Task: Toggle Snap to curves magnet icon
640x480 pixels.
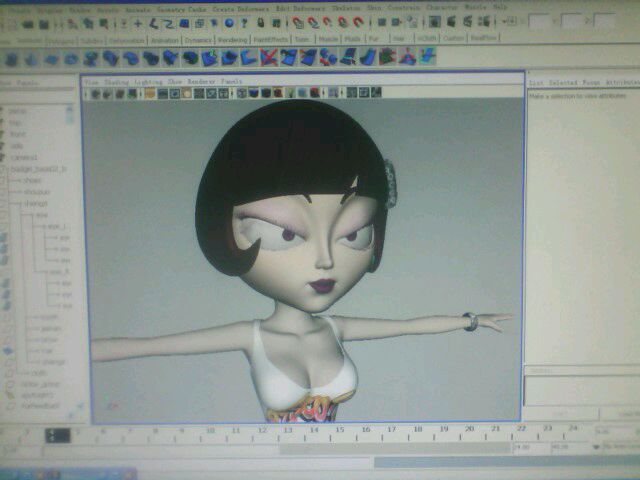Action: (313, 23)
